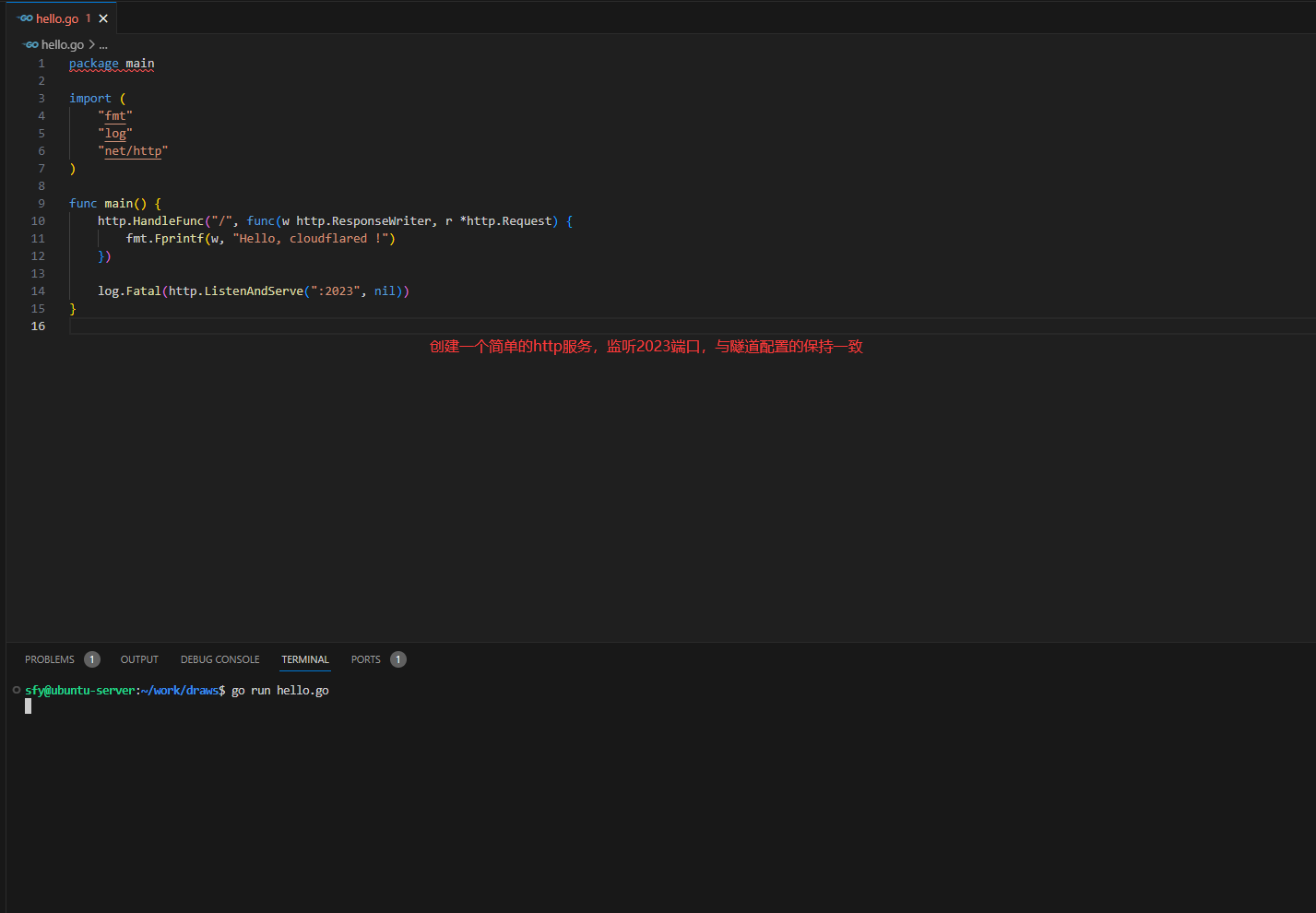Click the Go icon in the breadcrumb

[30, 44]
